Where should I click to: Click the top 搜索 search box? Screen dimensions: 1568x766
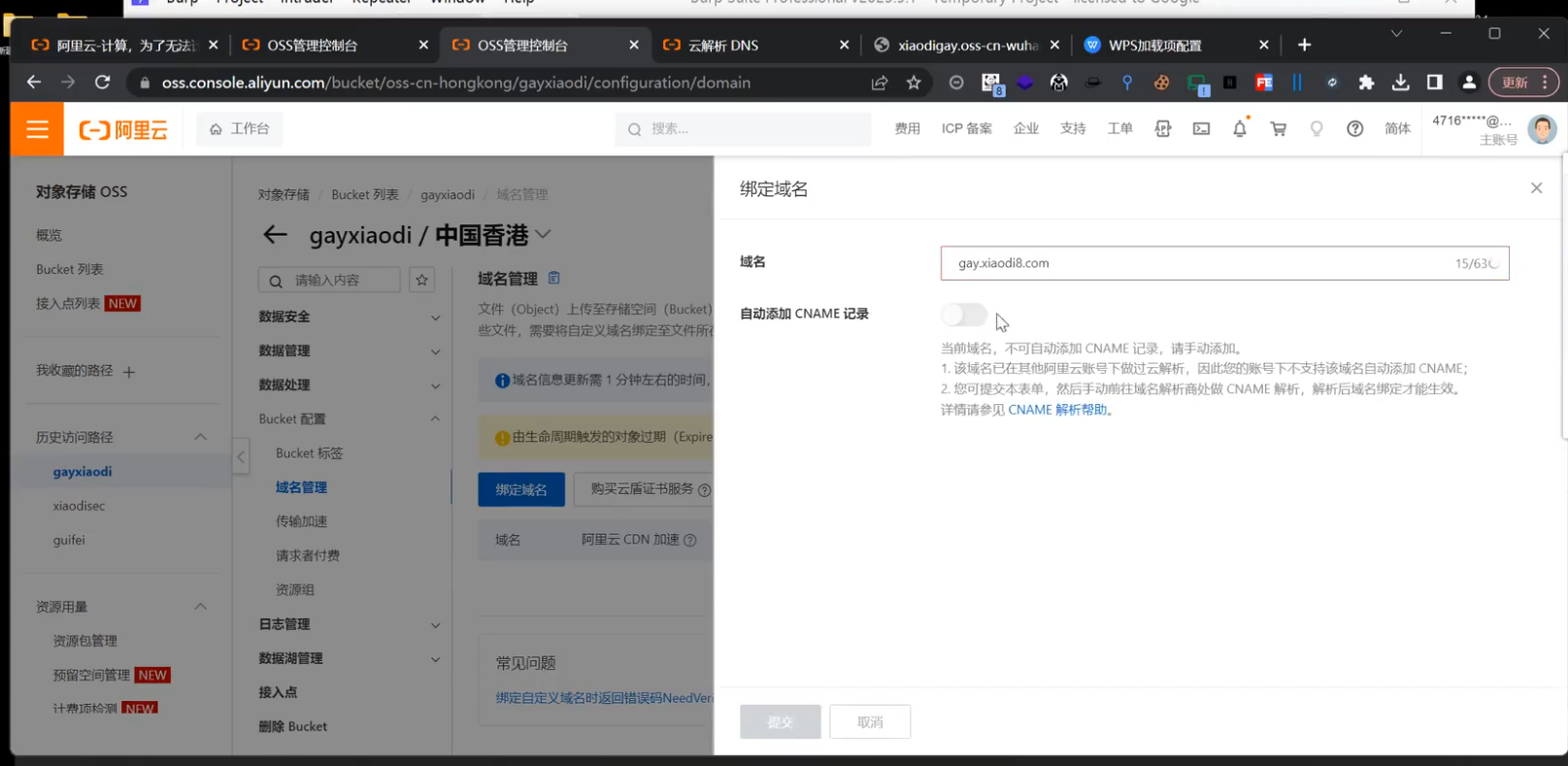pyautogui.click(x=743, y=129)
